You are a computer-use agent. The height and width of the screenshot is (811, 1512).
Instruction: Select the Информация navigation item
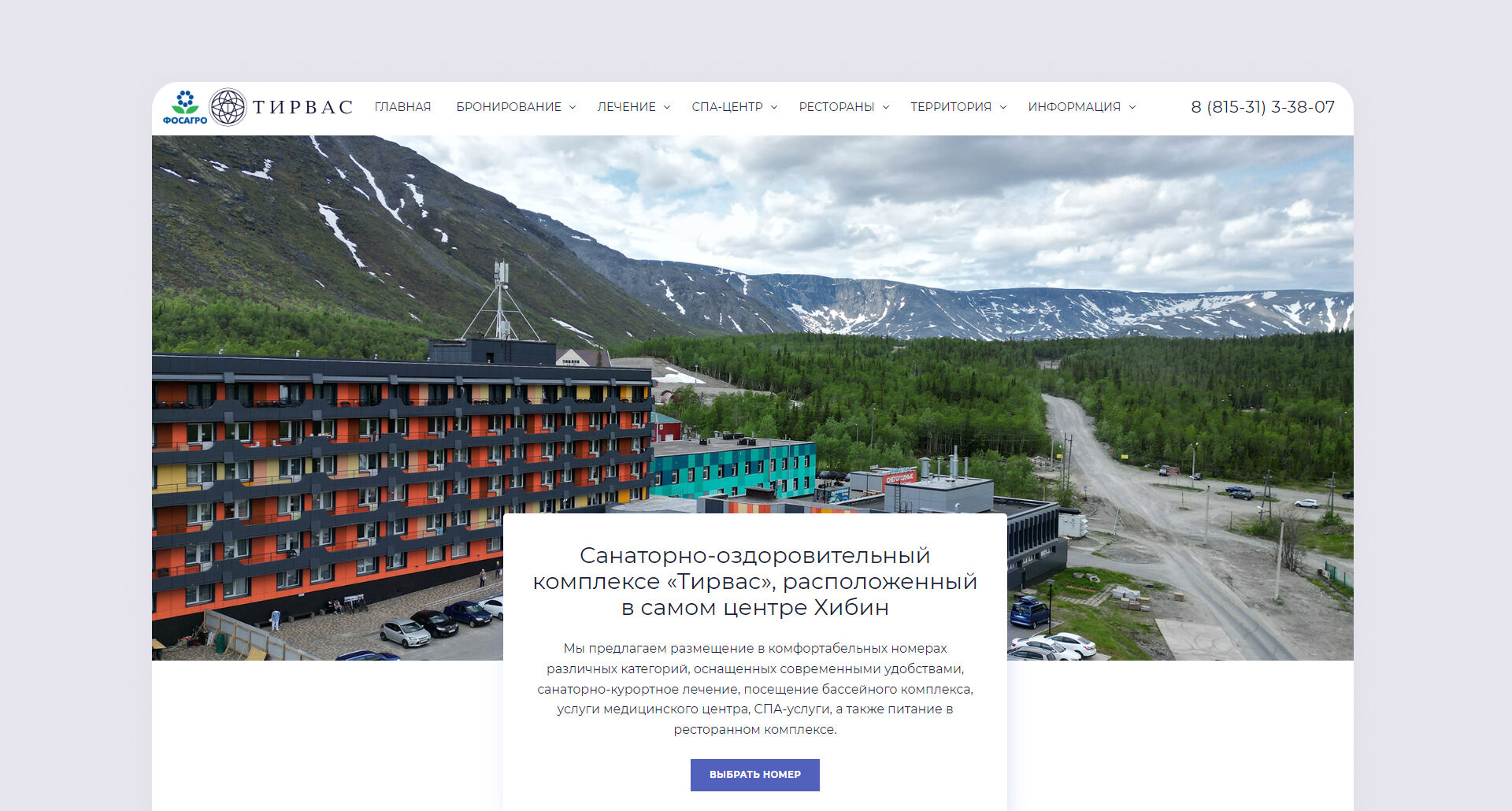click(1074, 107)
